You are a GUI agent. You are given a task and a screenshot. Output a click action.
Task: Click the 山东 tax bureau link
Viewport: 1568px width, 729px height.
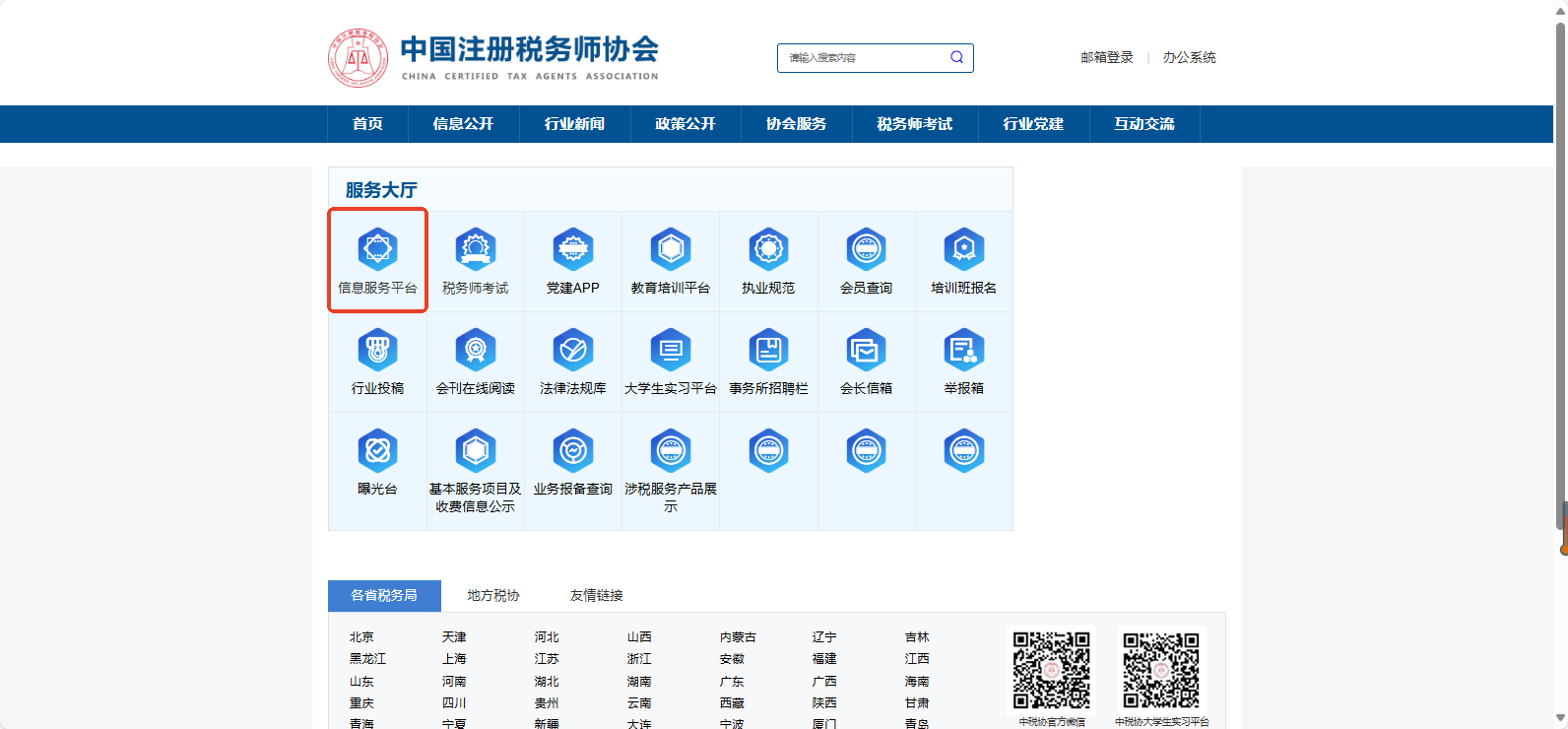pyautogui.click(x=361, y=682)
